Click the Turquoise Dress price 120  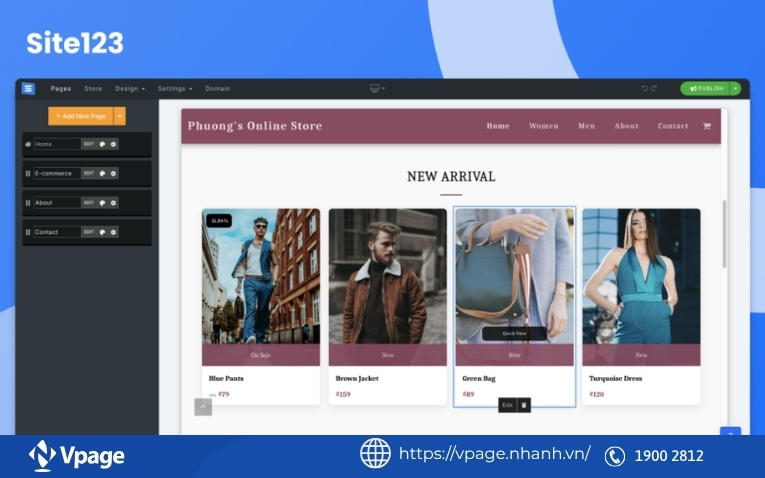[x=597, y=394]
